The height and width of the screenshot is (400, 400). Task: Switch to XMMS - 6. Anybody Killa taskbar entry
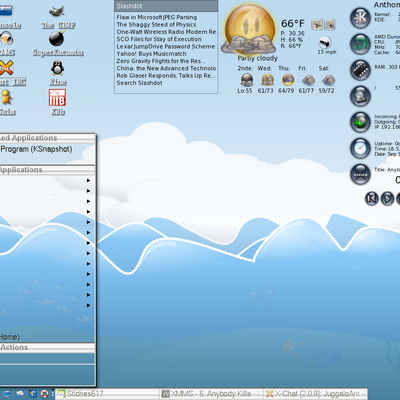point(211,394)
